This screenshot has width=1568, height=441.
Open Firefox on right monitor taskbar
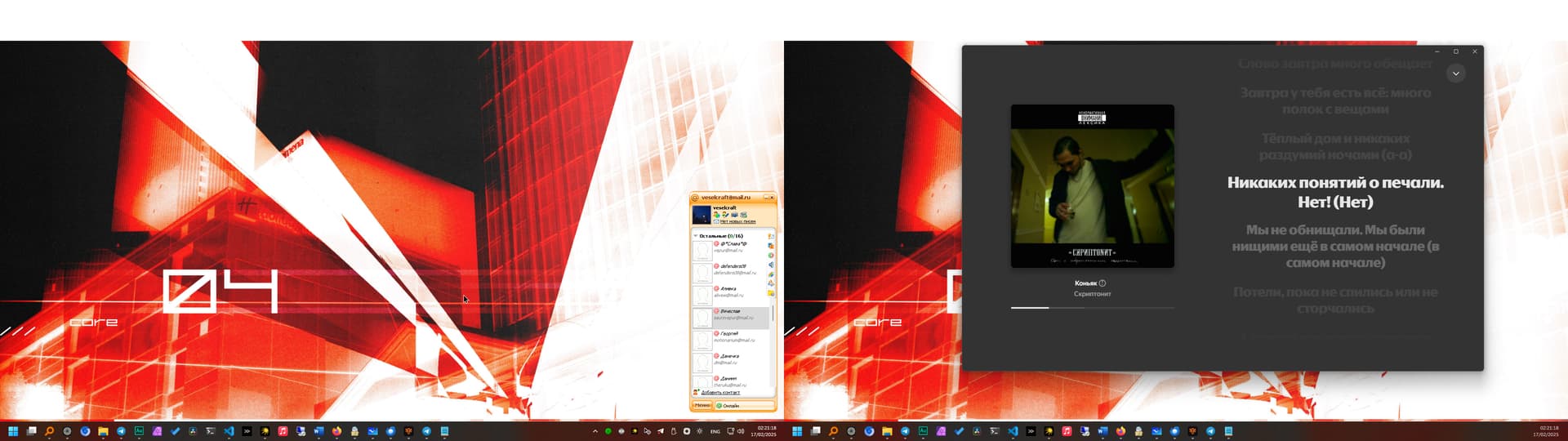1120,431
